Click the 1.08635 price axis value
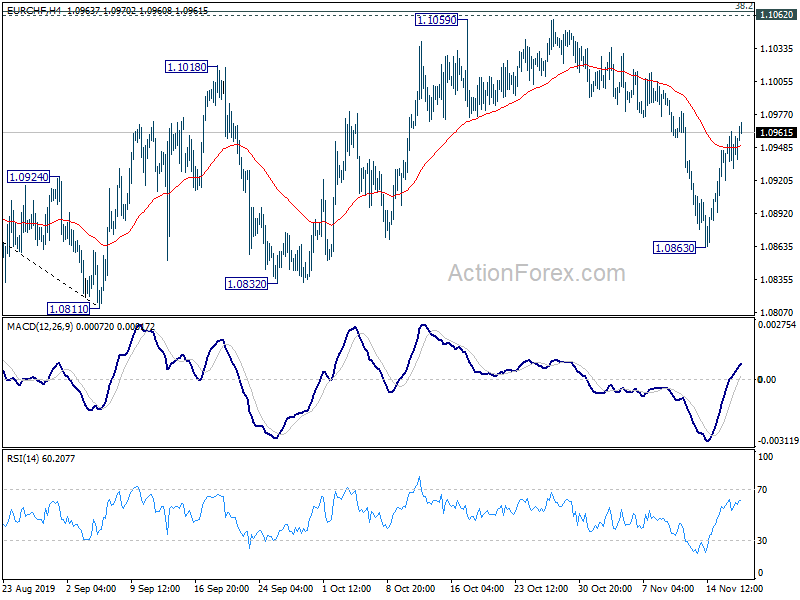 coord(777,247)
